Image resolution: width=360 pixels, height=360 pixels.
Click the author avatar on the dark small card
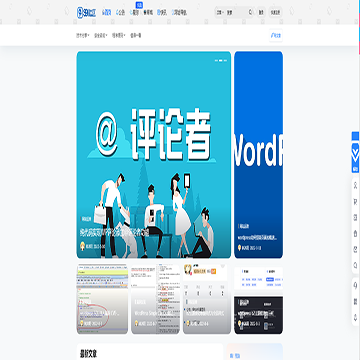pyautogui.click(x=239, y=324)
